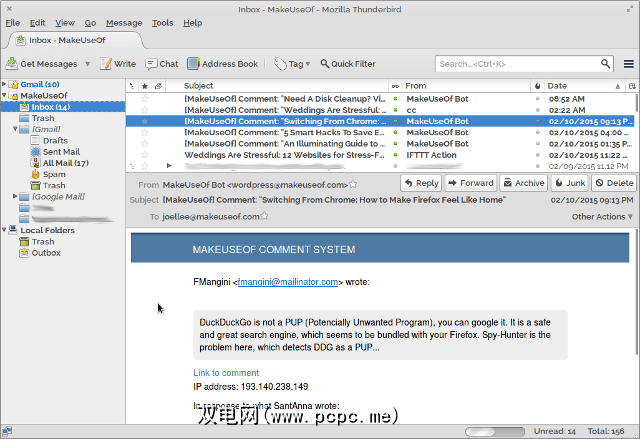The image size is (640, 439).
Task: Collapse the [Gmail] folder group
Action: (15, 129)
